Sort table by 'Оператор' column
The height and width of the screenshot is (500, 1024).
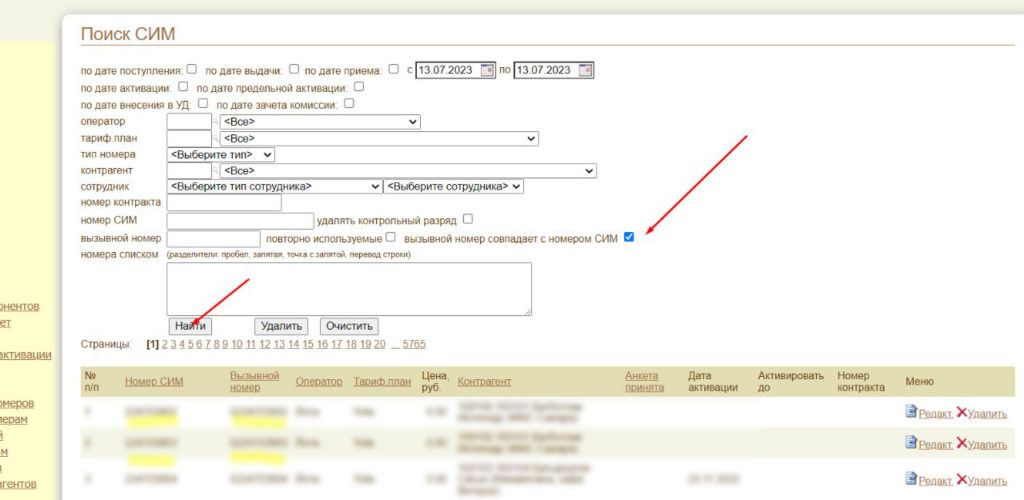tap(319, 382)
